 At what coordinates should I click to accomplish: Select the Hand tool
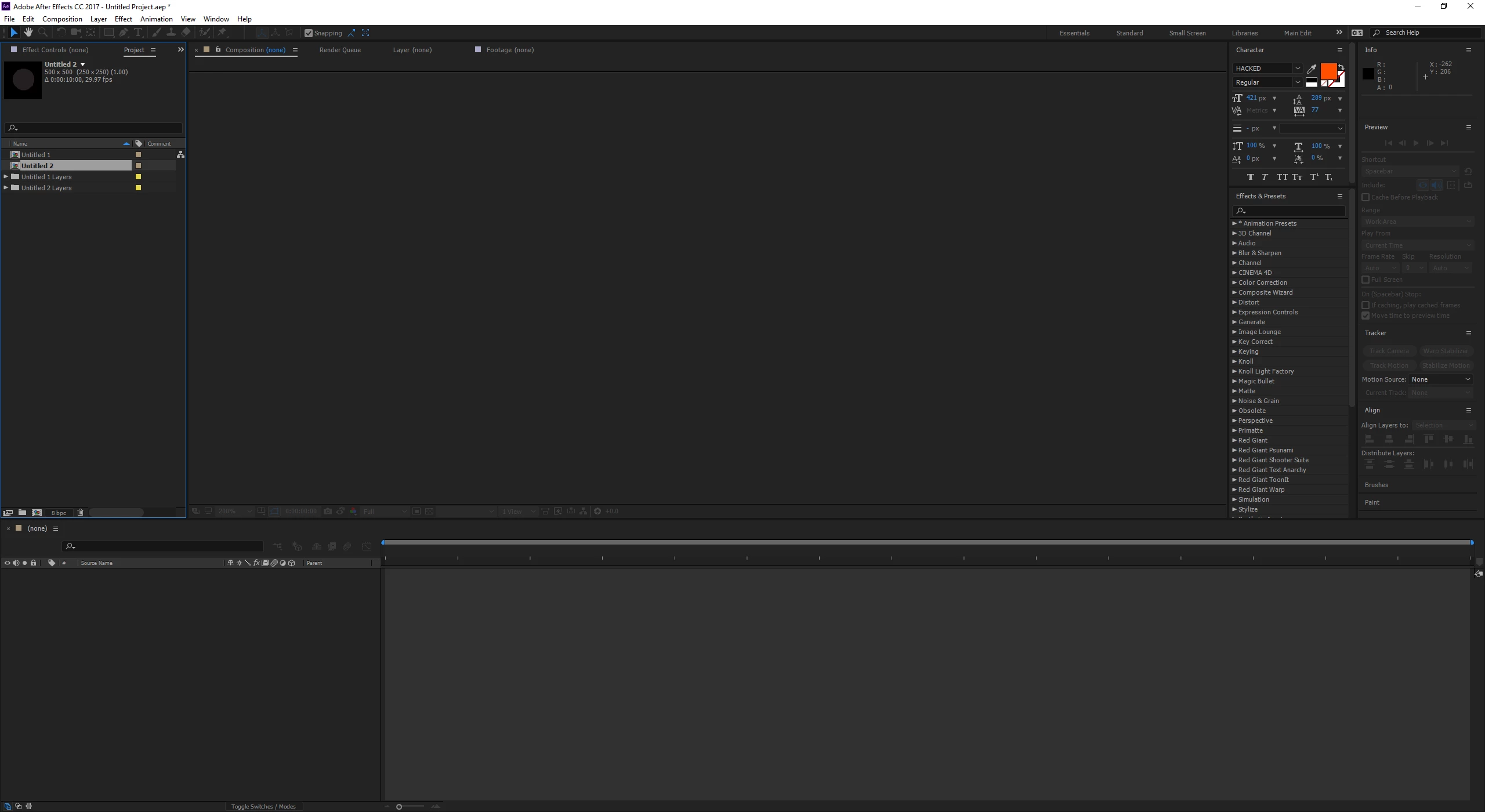pos(28,32)
